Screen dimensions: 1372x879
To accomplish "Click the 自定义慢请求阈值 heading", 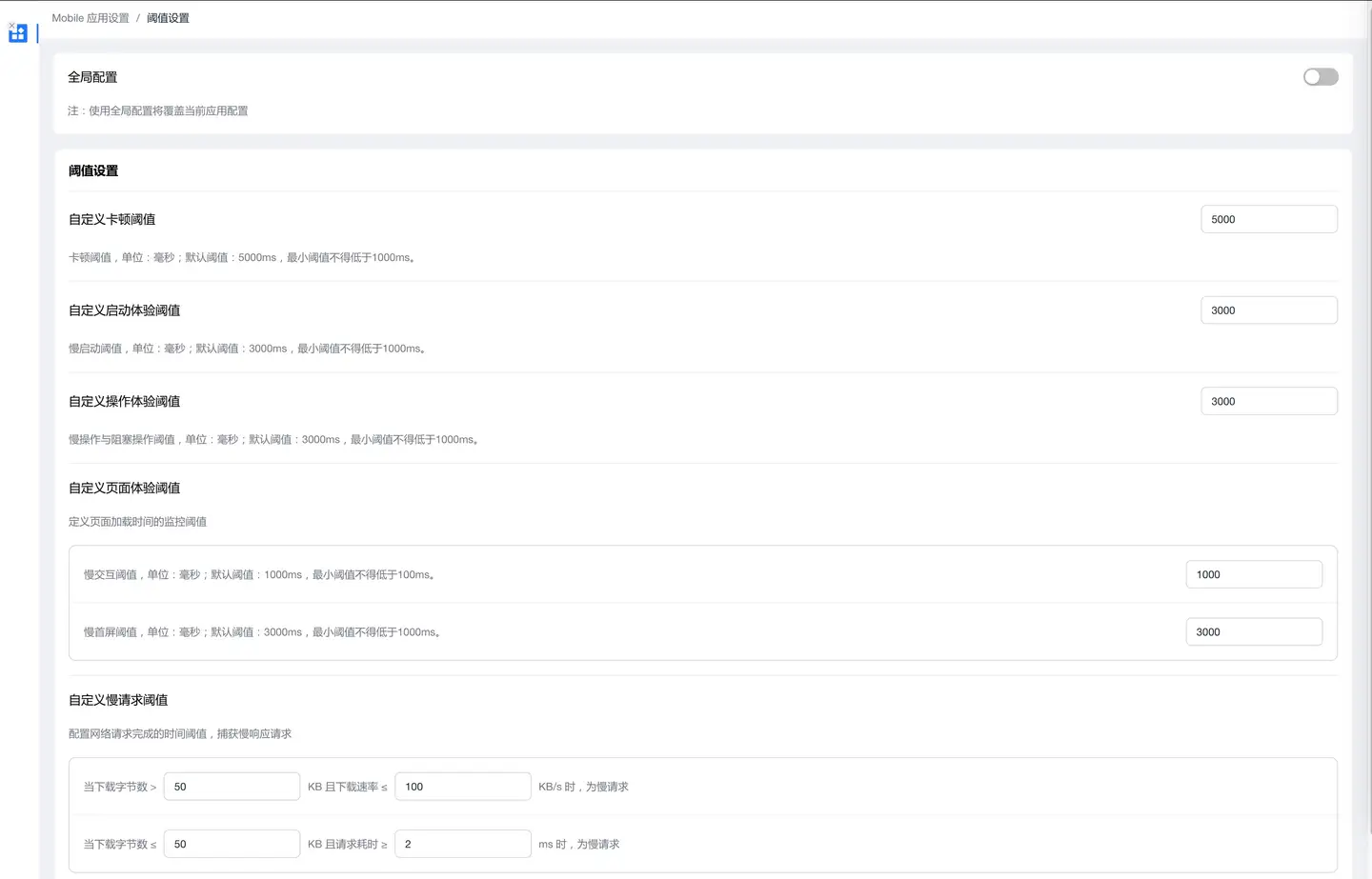I will (118, 700).
